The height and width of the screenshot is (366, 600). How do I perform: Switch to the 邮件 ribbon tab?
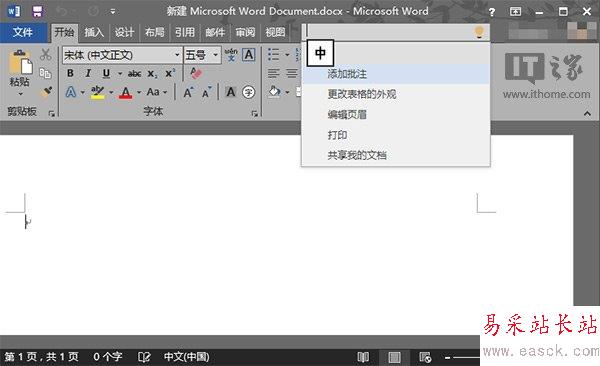(215, 32)
